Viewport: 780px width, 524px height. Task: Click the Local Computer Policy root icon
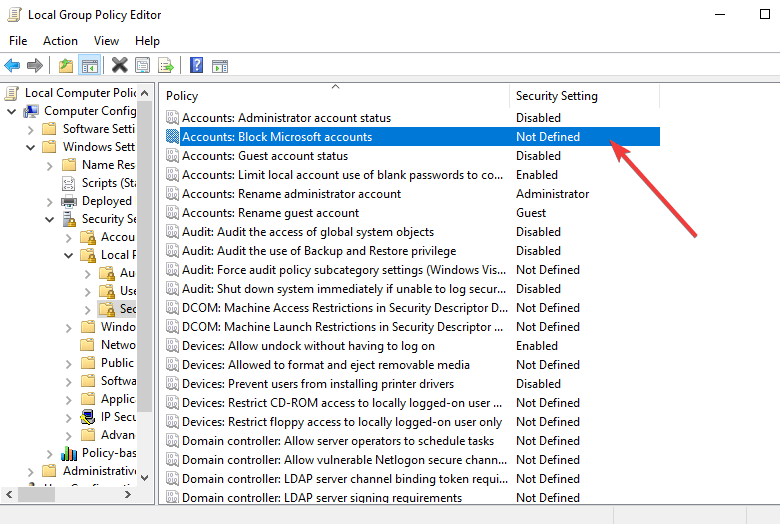pos(12,93)
